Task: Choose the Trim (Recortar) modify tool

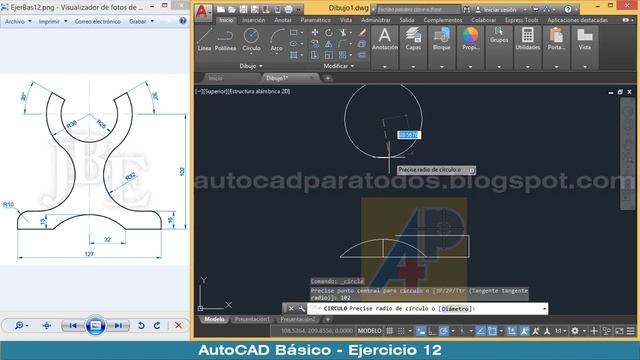Action: click(343, 32)
